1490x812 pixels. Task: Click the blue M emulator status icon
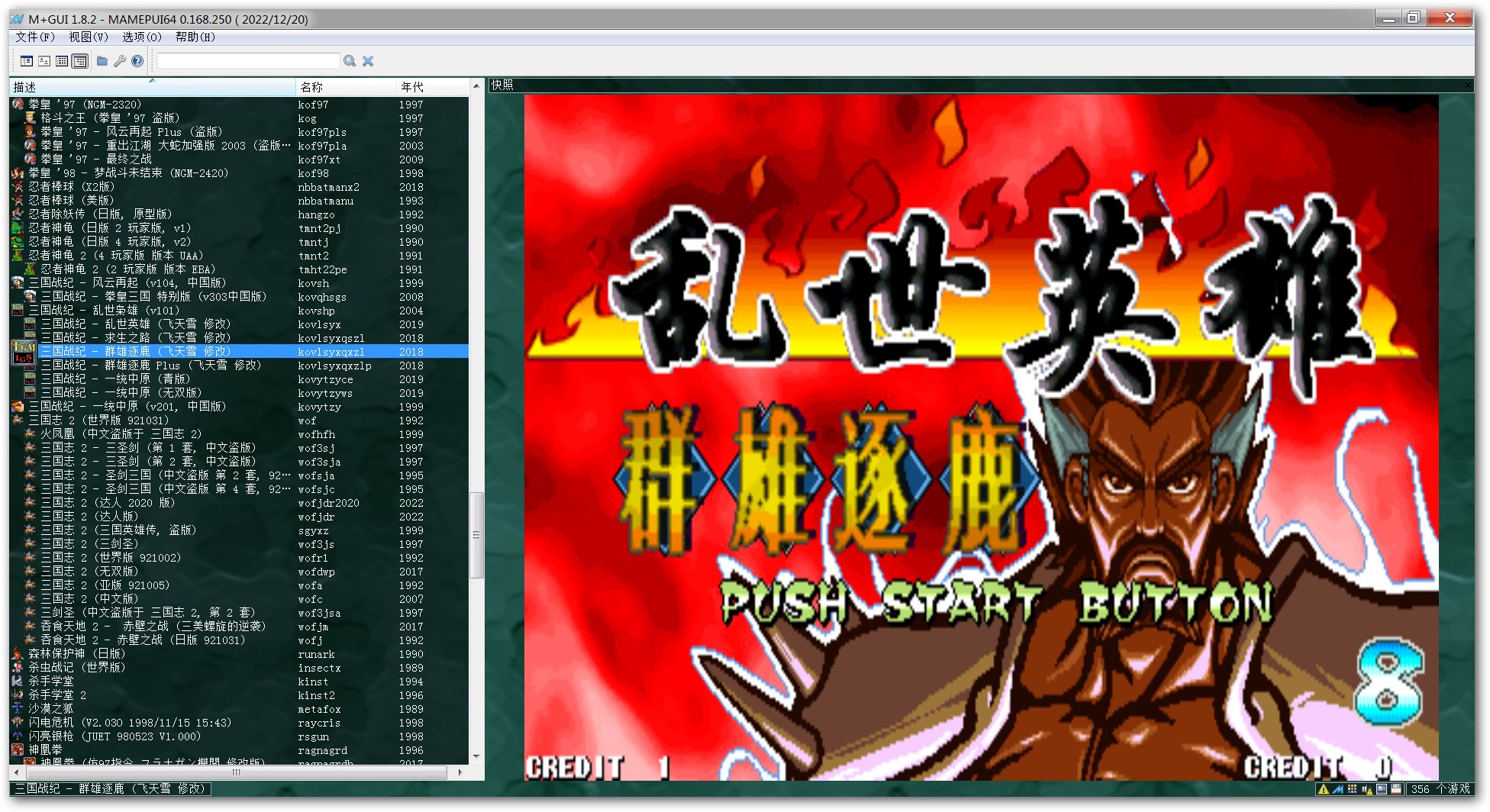coord(1337,789)
